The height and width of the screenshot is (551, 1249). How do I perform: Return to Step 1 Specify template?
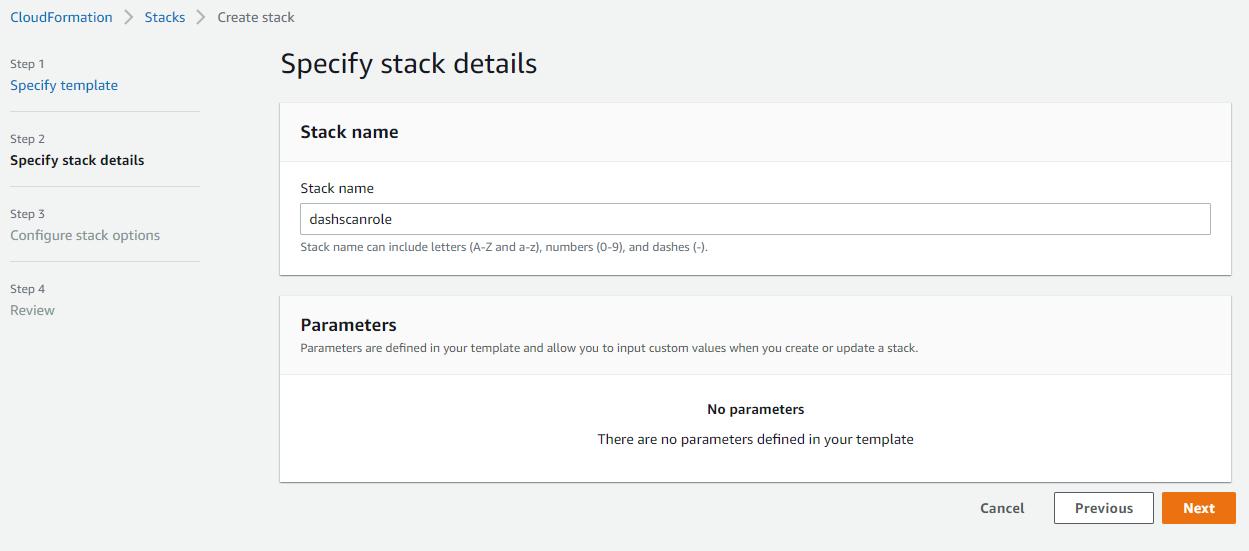click(64, 85)
